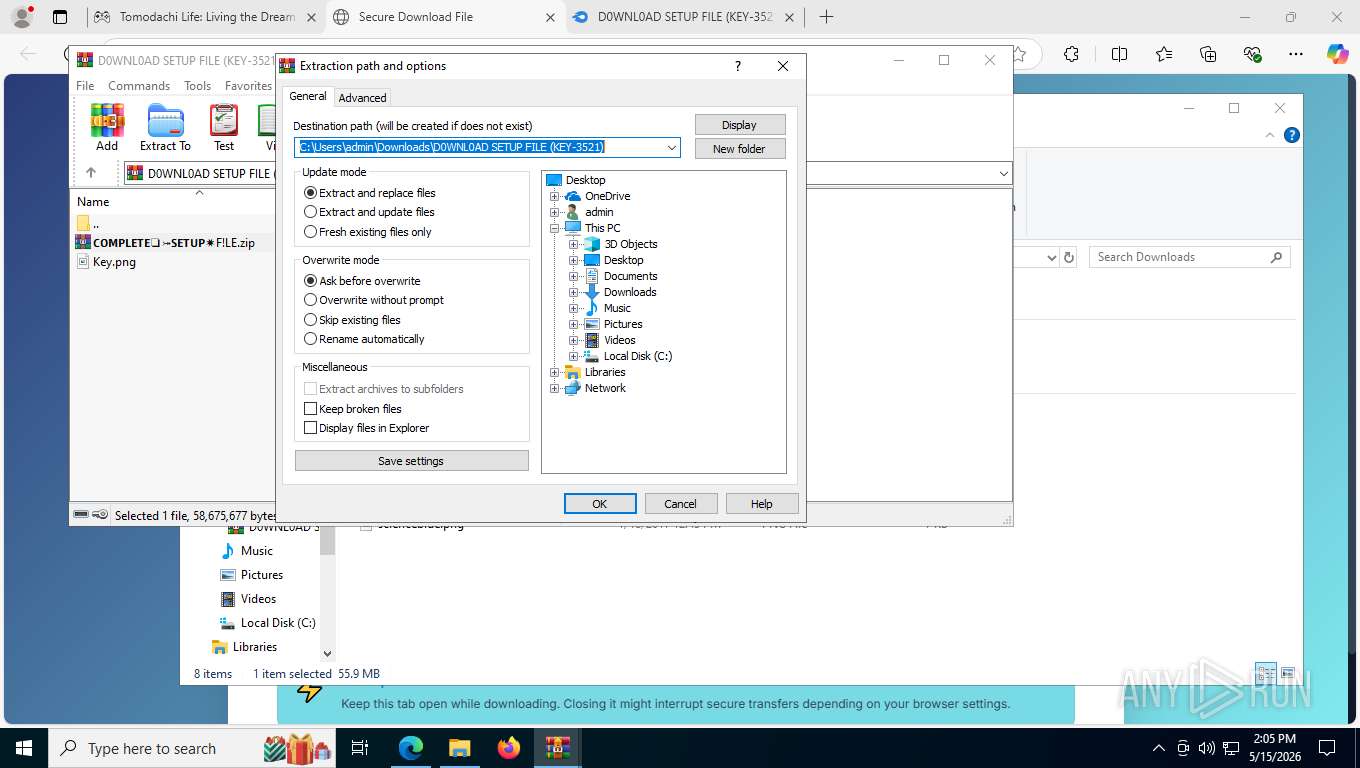This screenshot has height=768, width=1360.
Task: Click the Explorer help question icon
Action: point(1292,135)
